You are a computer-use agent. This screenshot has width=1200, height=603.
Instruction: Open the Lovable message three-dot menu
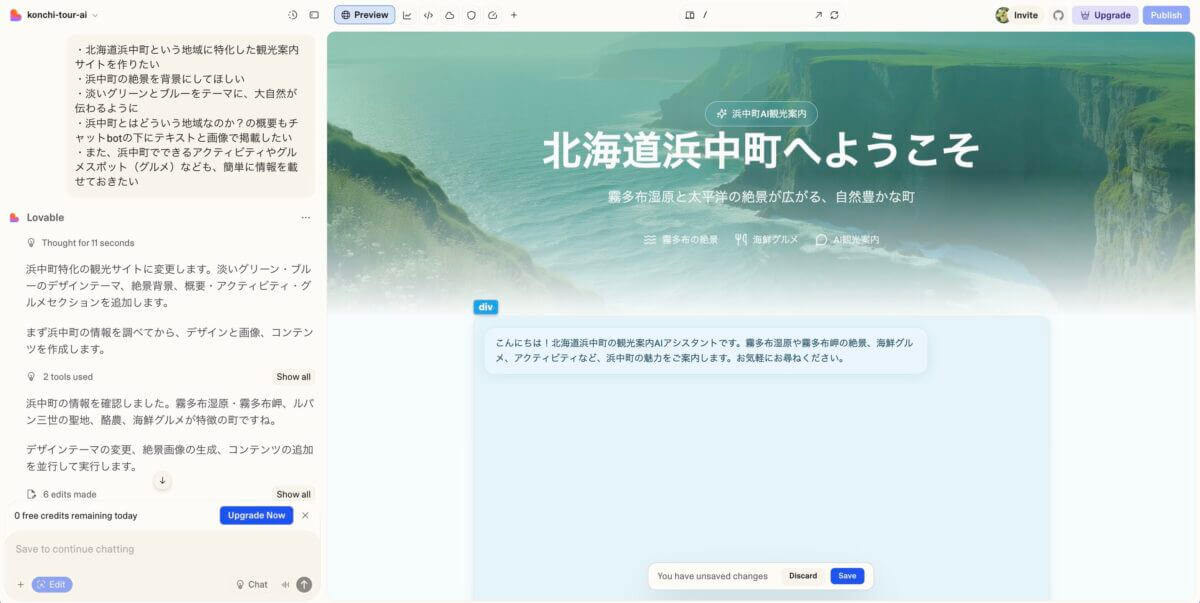click(306, 217)
